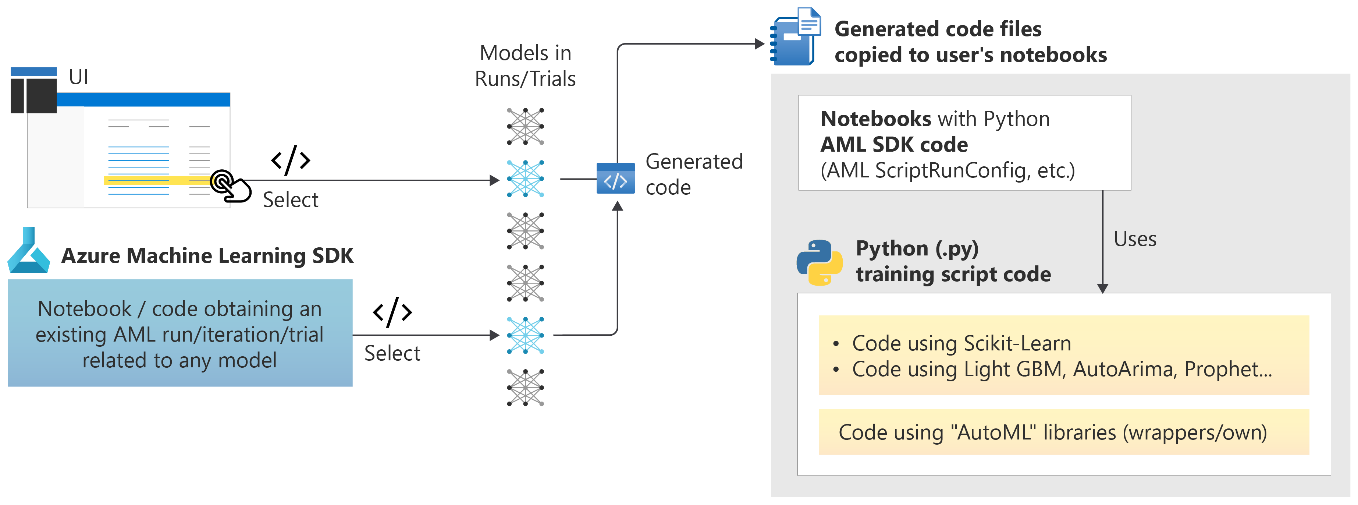Click the notebook with document icon
The image size is (1358, 505).
pos(796,37)
